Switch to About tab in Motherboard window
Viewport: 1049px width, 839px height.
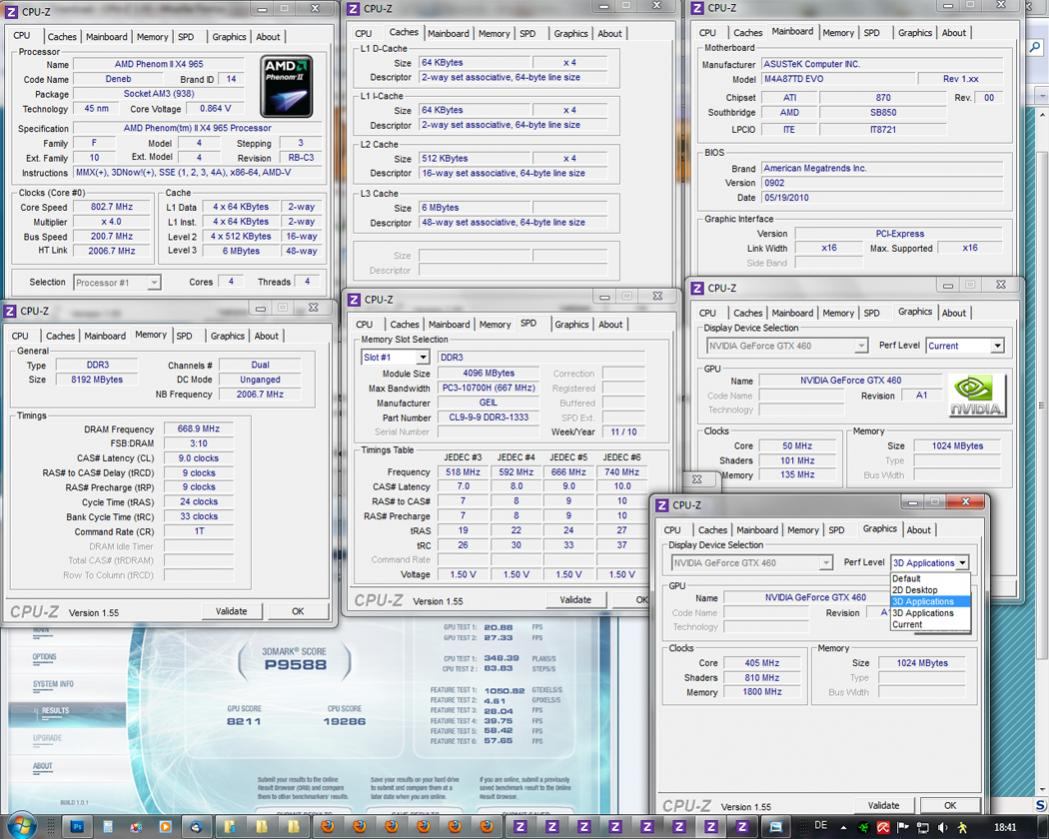[954, 33]
